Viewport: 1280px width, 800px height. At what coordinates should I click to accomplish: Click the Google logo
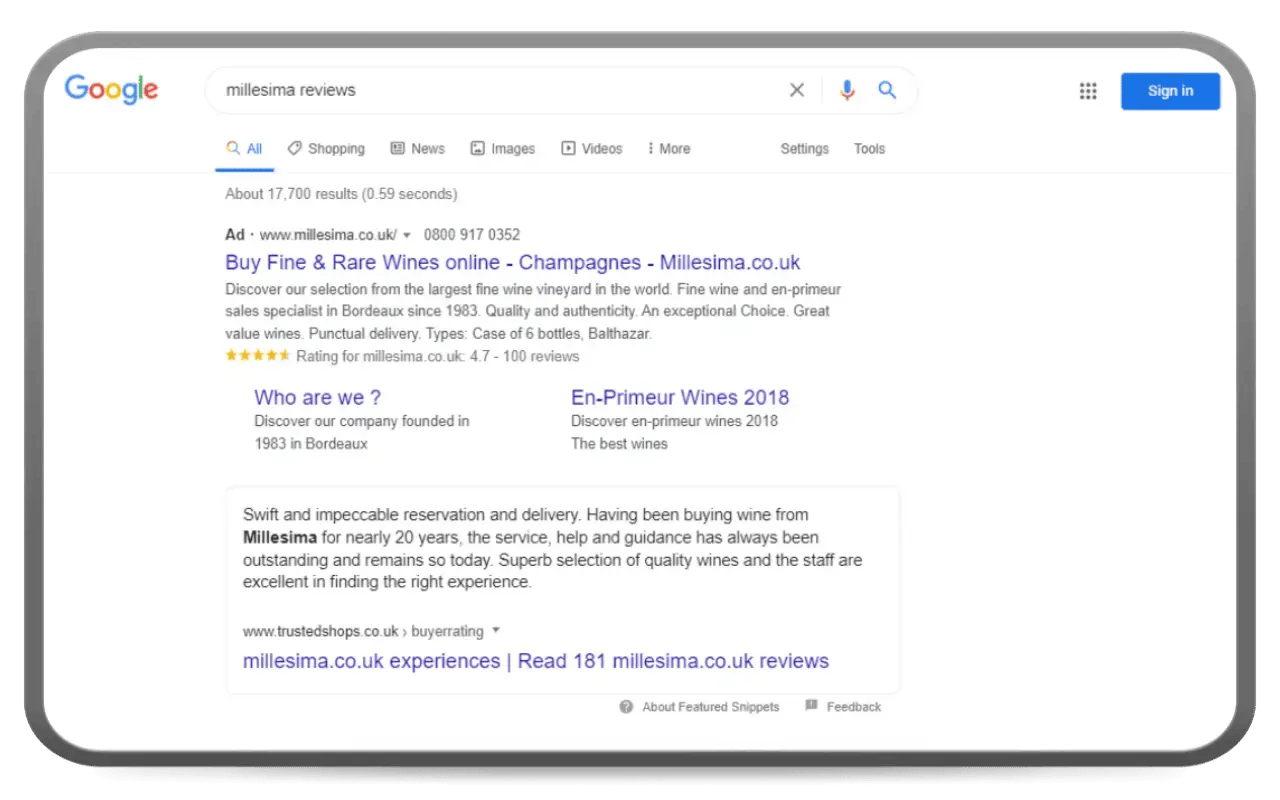coord(110,90)
